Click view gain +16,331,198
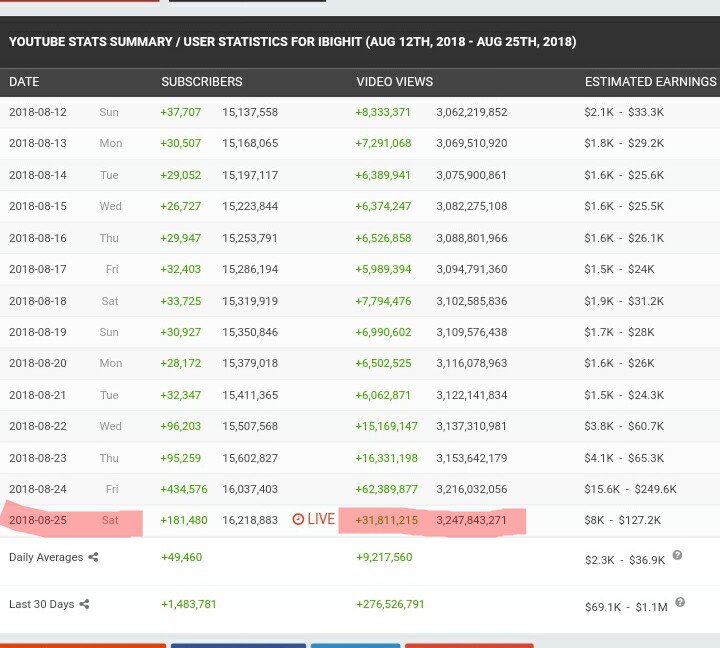 (x=386, y=458)
